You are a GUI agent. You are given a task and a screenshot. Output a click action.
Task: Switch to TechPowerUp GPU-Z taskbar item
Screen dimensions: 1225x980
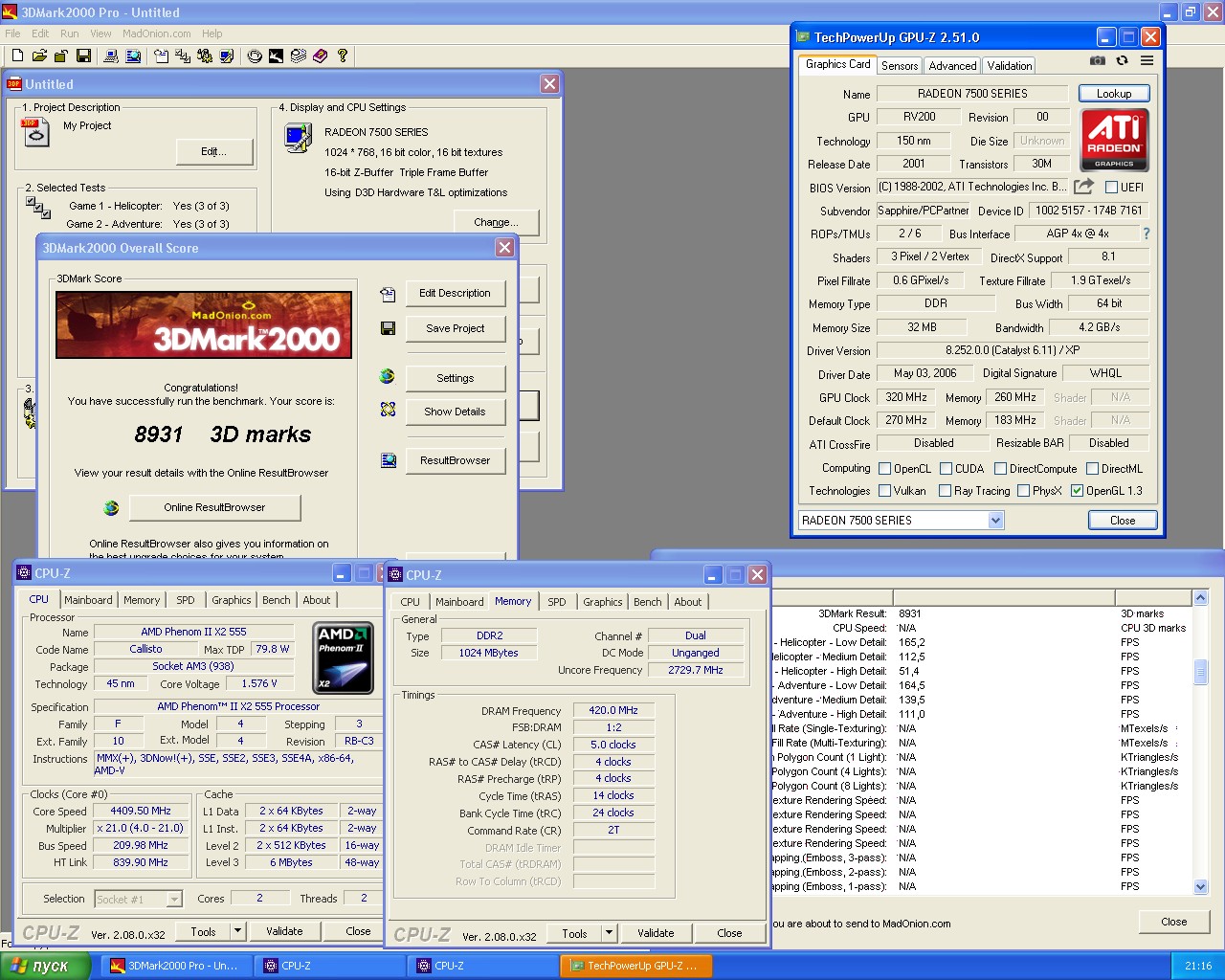pos(635,966)
